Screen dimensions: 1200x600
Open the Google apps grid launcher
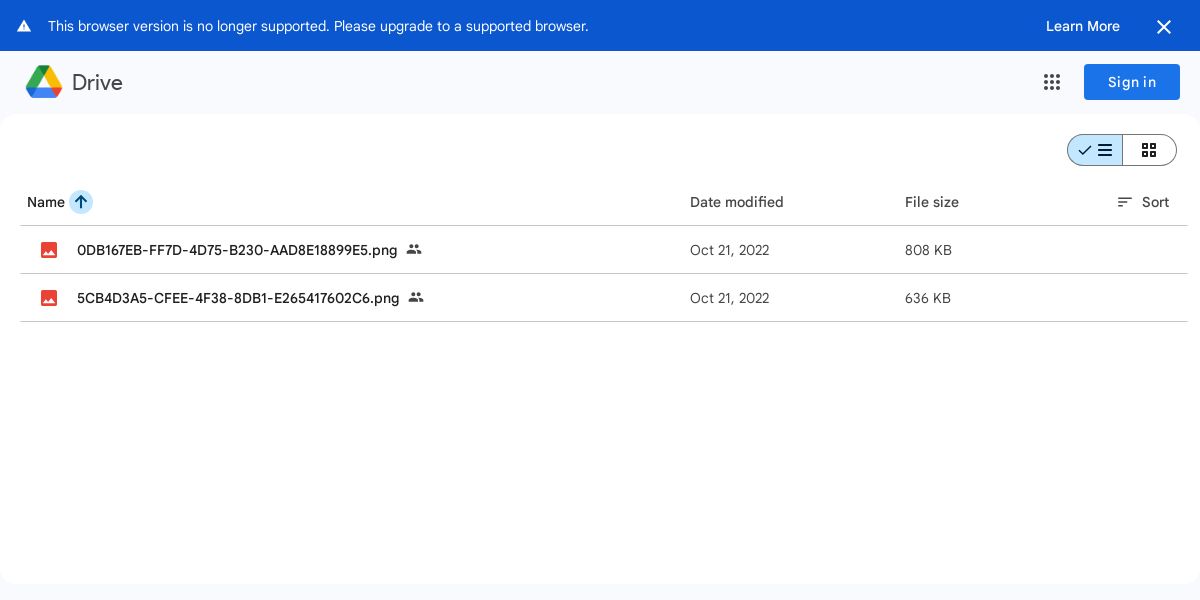pos(1052,82)
